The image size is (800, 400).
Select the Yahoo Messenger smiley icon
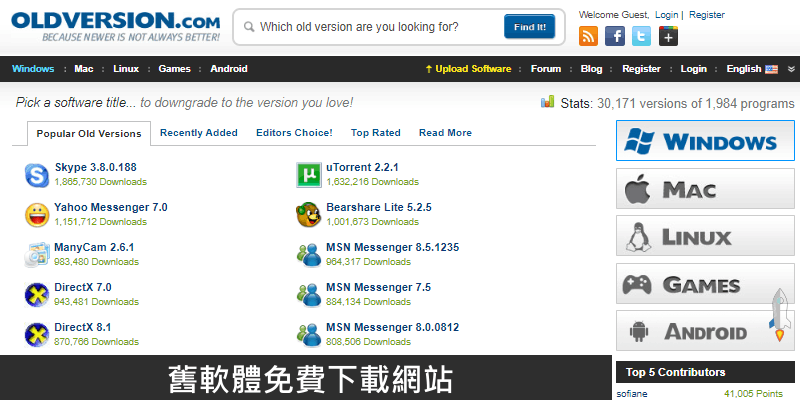37,214
